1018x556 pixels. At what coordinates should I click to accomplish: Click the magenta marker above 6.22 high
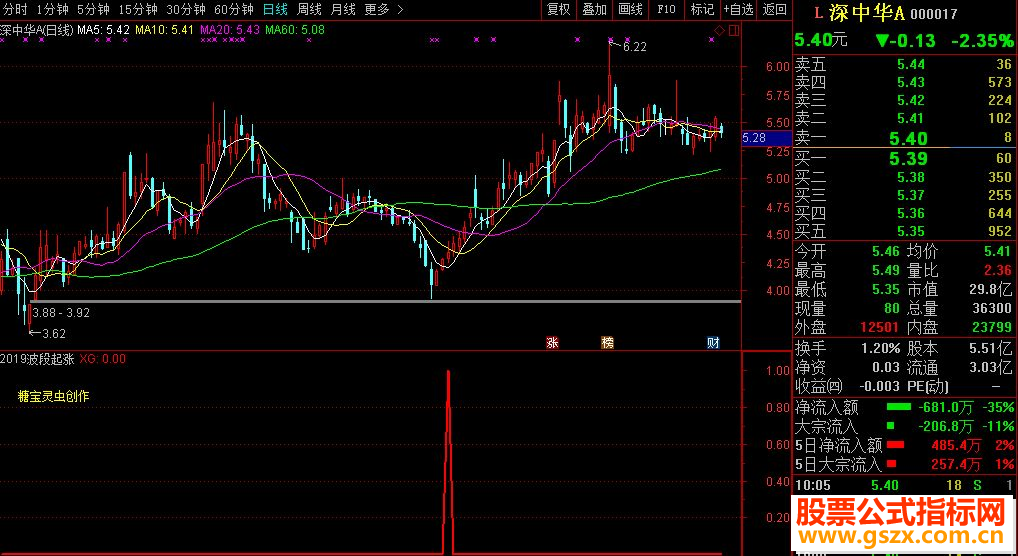click(x=610, y=40)
